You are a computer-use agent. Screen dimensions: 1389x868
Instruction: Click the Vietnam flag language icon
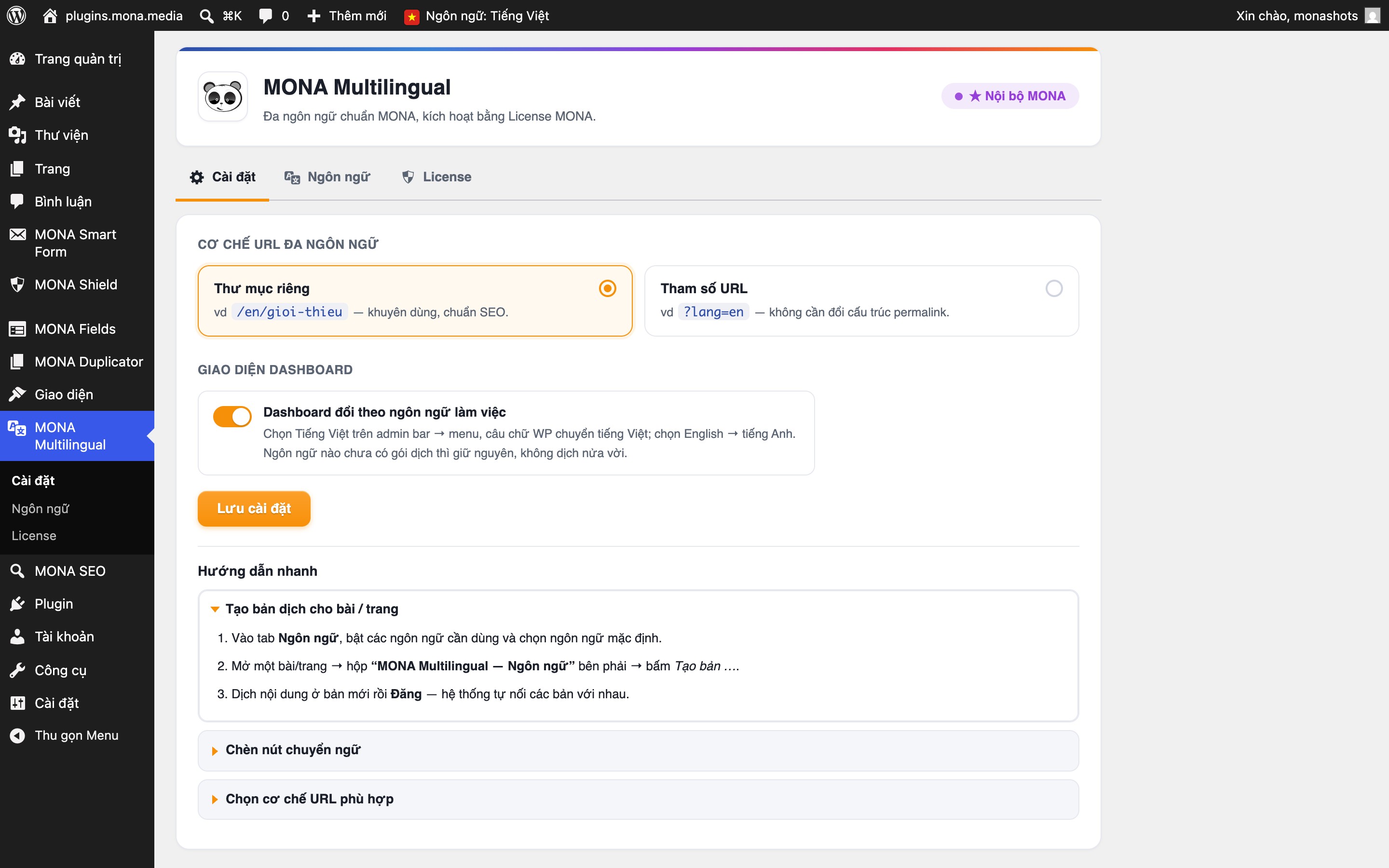[x=411, y=17]
